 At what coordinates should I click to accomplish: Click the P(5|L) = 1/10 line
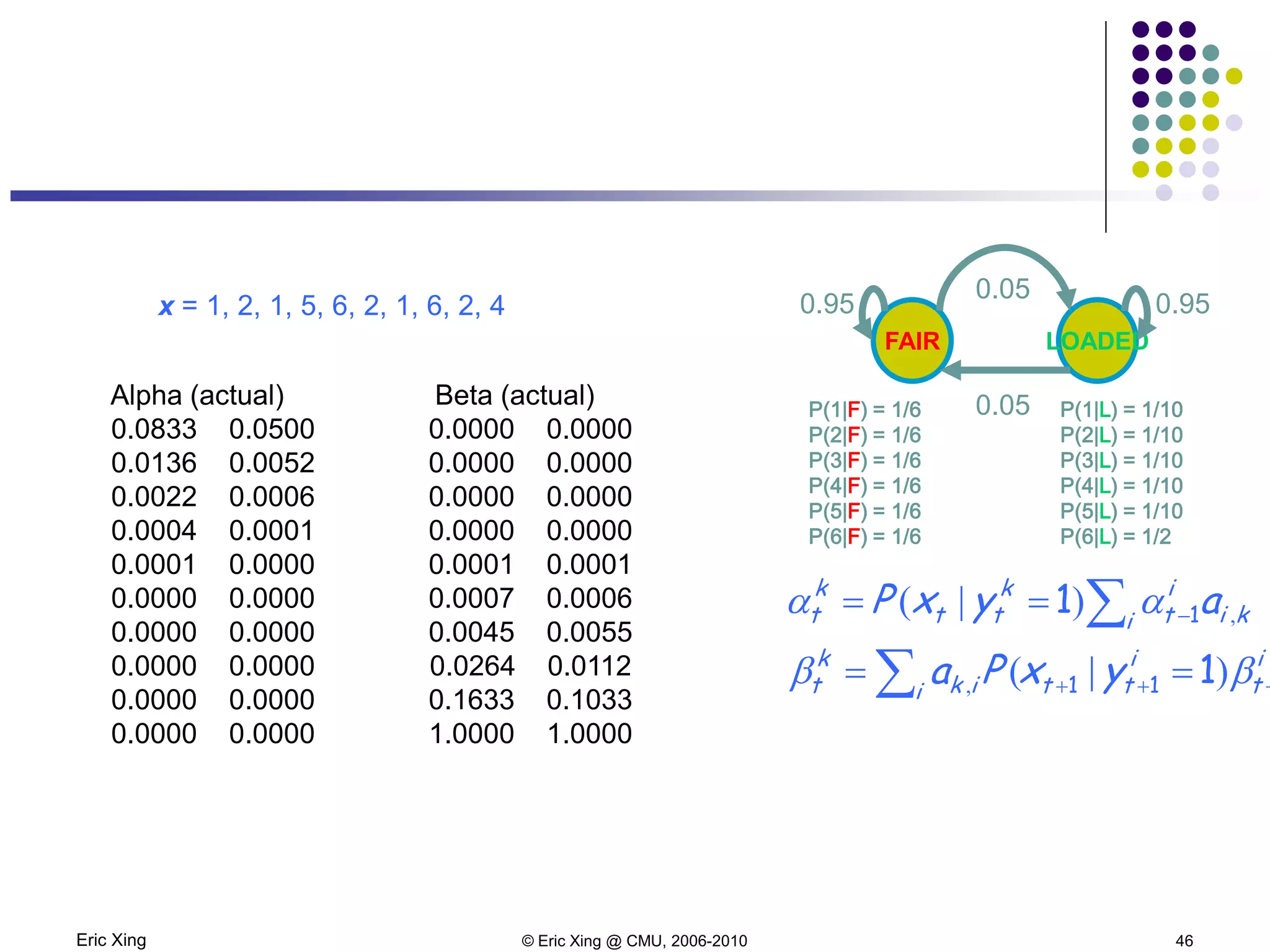point(1121,511)
